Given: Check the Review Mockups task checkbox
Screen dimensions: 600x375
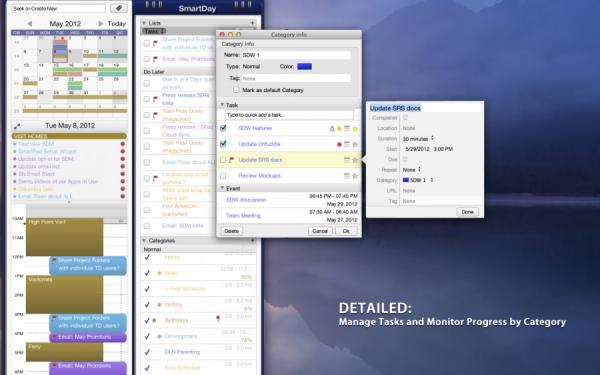Looking at the screenshot, I should (223, 176).
